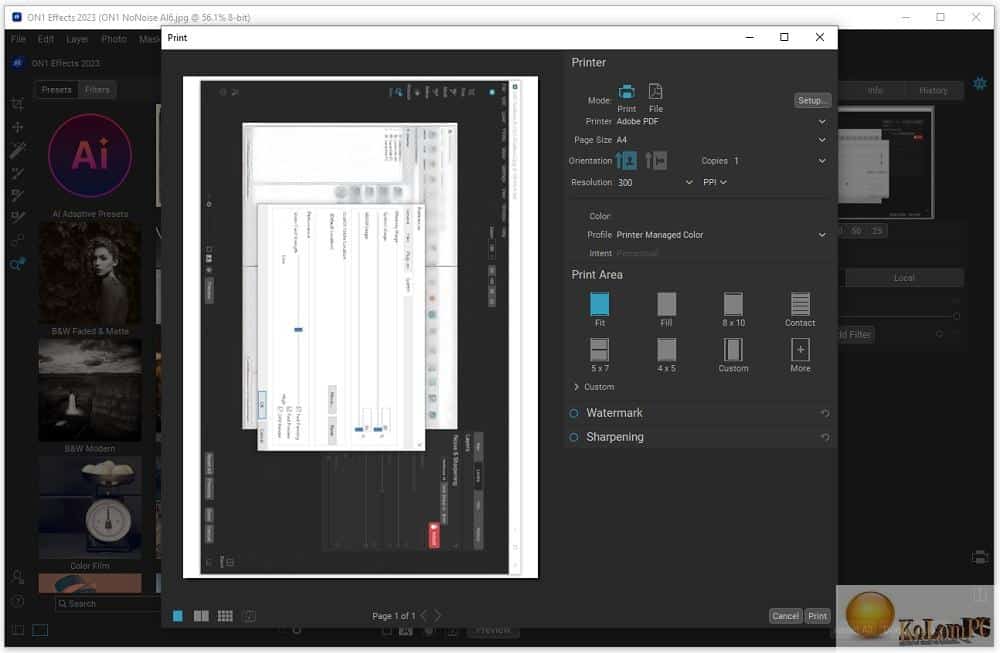Confirm with the Print button
The width and height of the screenshot is (1000, 653).
(817, 616)
